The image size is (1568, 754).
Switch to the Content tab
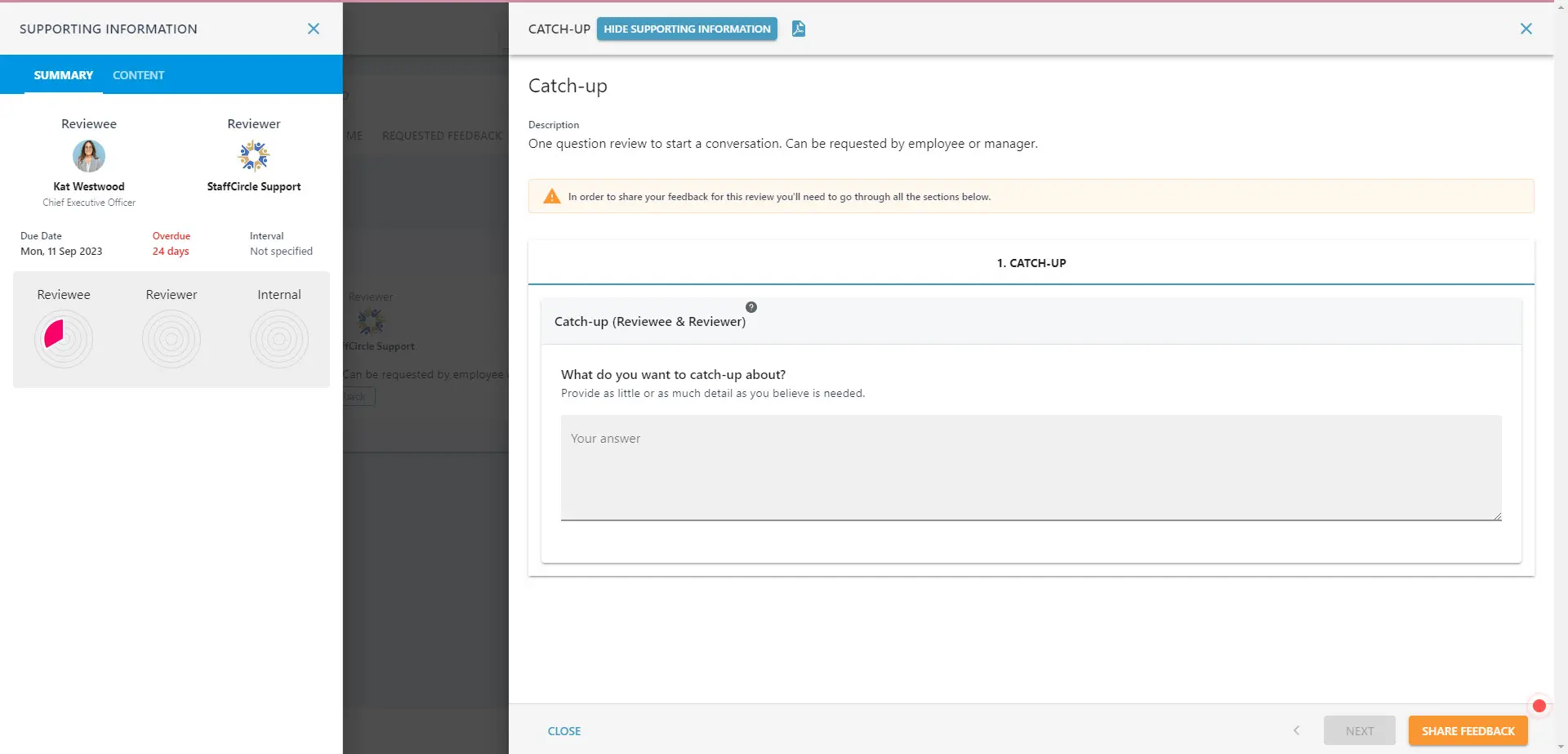pyautogui.click(x=138, y=75)
